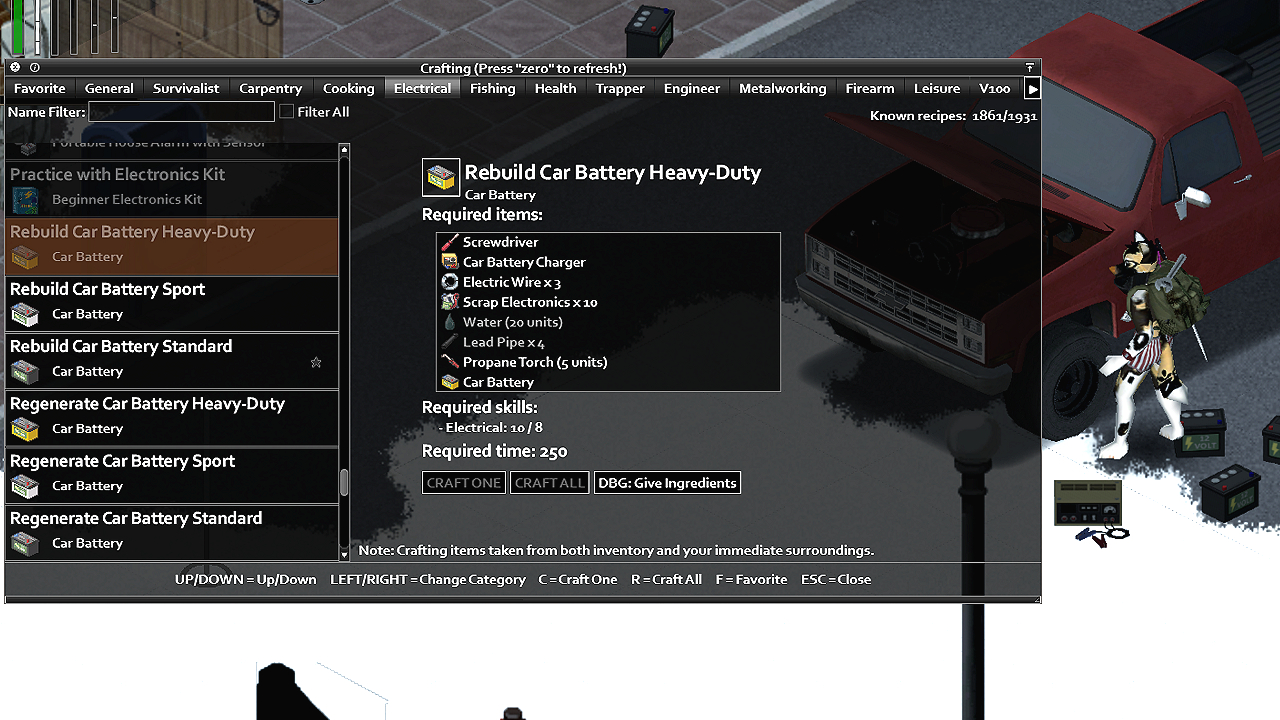The height and width of the screenshot is (720, 1280).
Task: Click the pin icon in crafting window title bar
Action: 1030,68
